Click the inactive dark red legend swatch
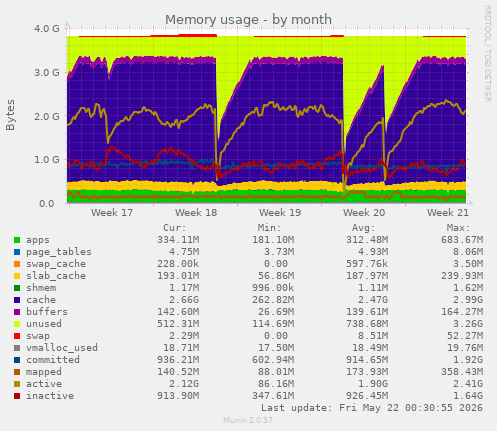 [17, 396]
